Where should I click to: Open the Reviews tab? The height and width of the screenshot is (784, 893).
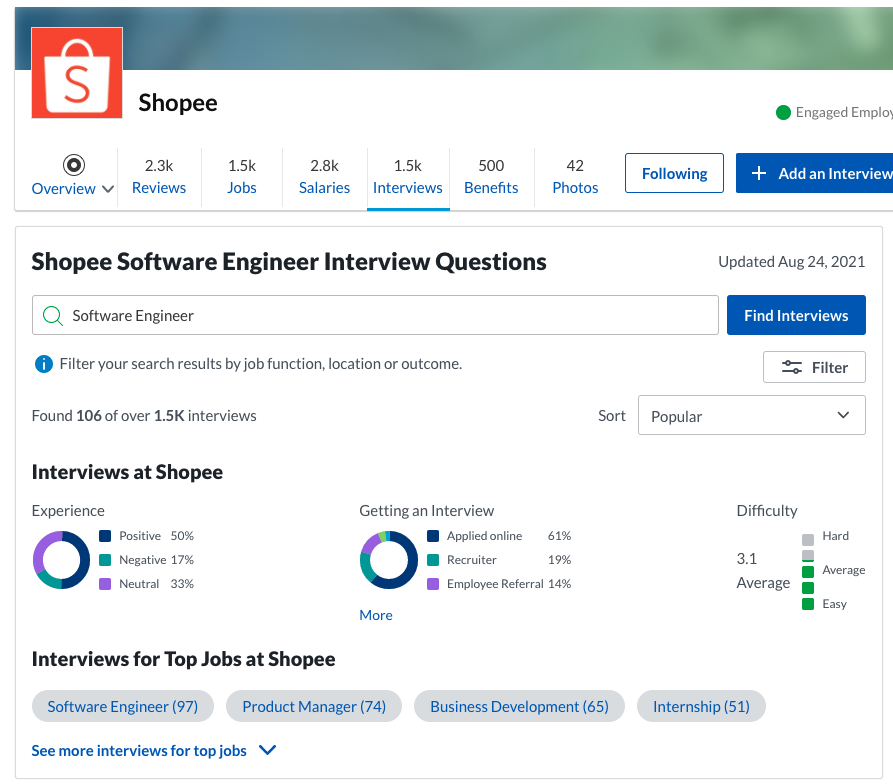[159, 177]
